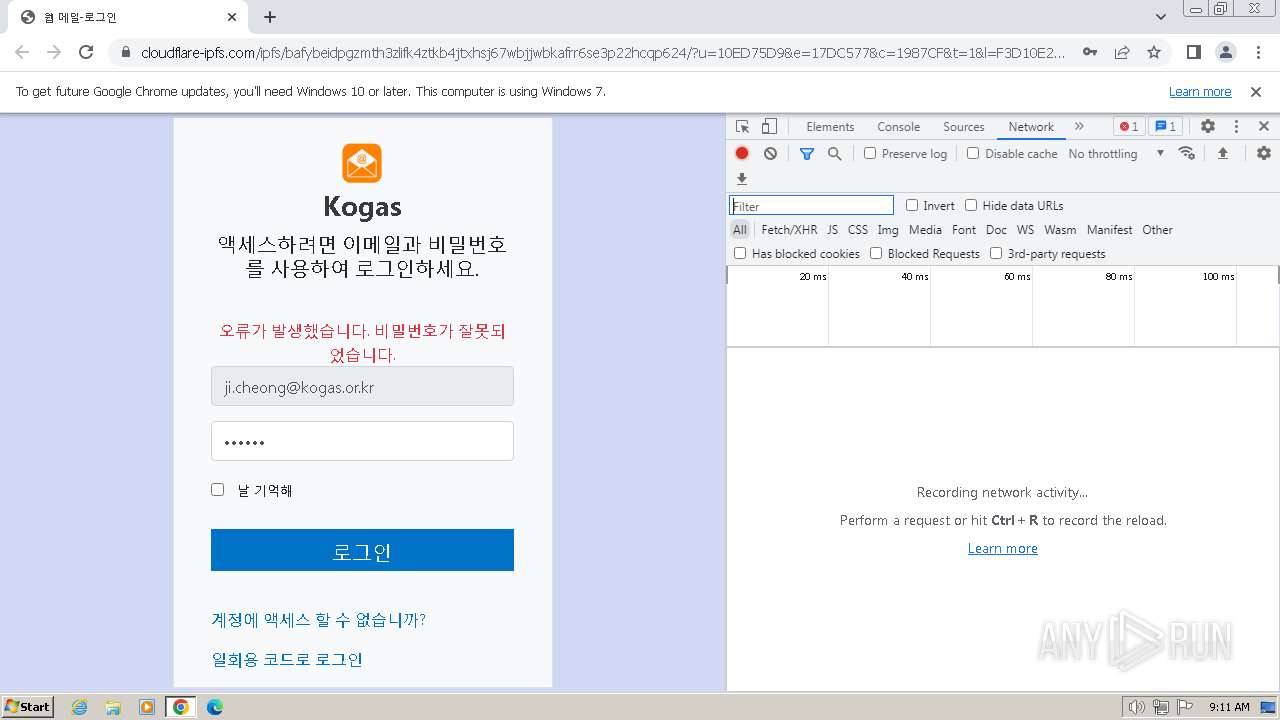Toggle Chrome side panel
Viewport: 1280px width, 720px height.
pos(1193,52)
